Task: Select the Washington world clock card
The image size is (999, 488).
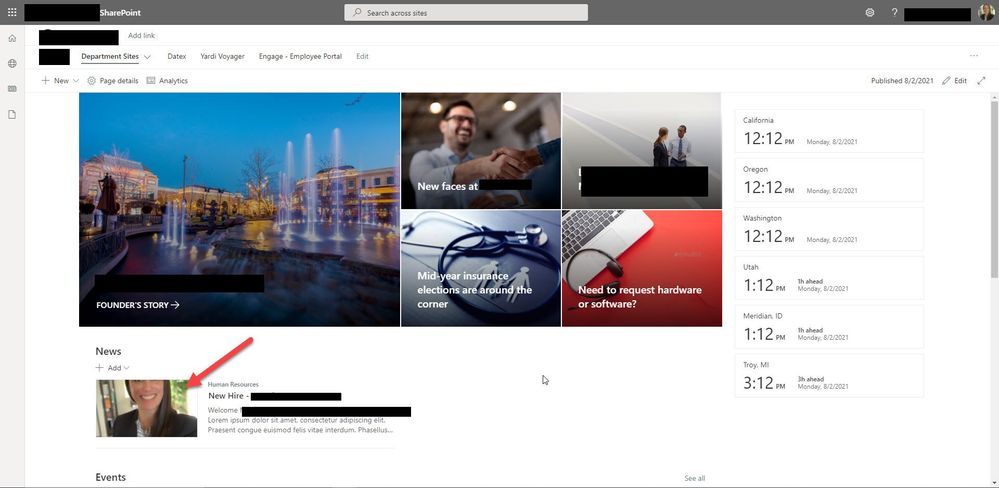Action: pyautogui.click(x=829, y=229)
